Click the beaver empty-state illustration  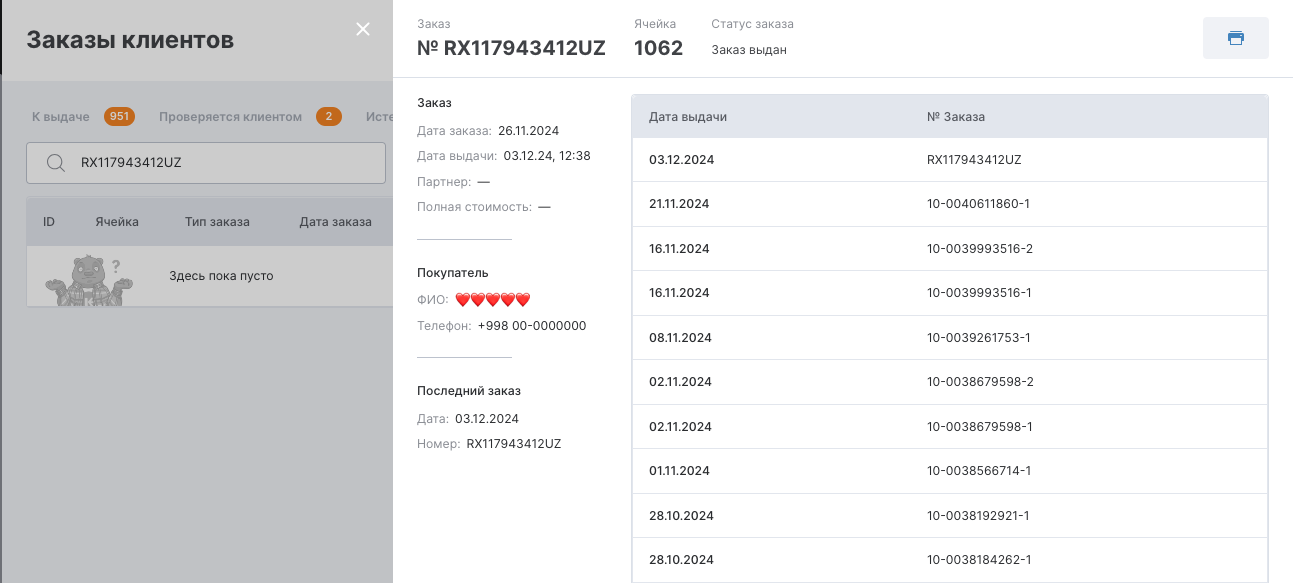(90, 282)
